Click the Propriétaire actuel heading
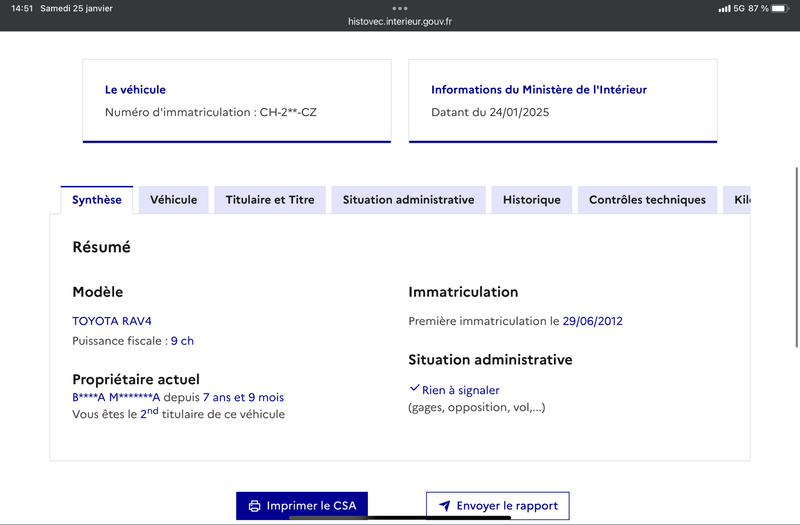Image resolution: width=800 pixels, height=525 pixels. 136,380
